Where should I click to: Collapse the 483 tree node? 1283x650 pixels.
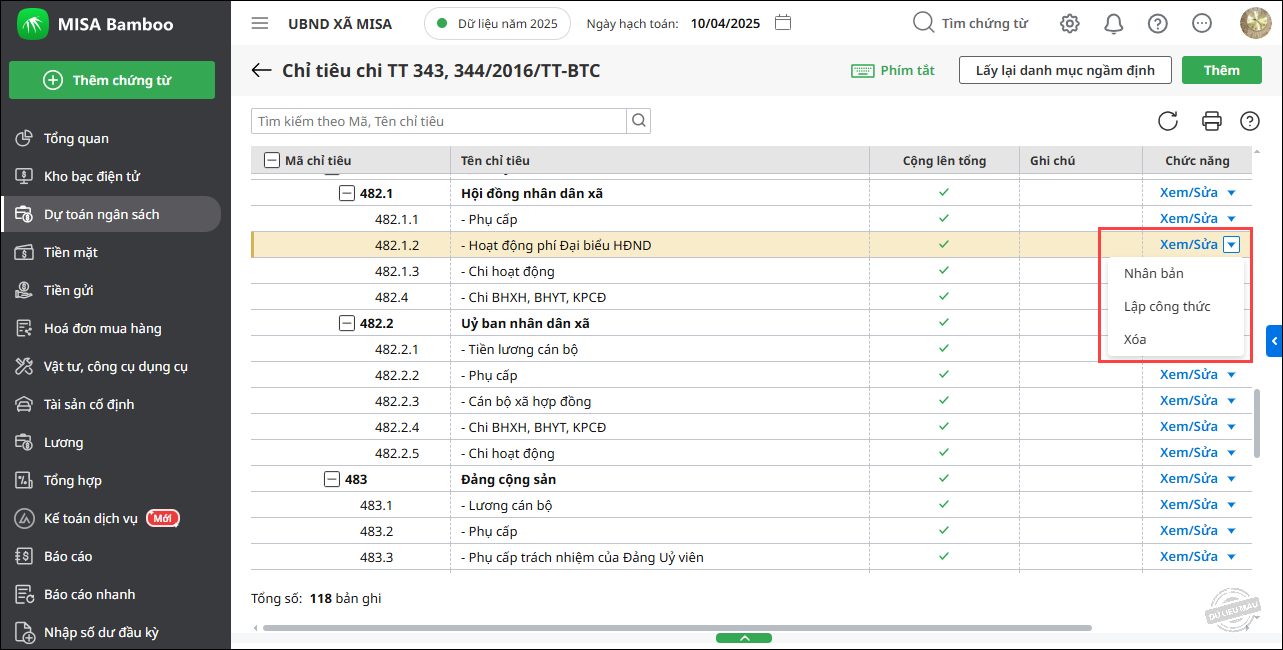(332, 479)
